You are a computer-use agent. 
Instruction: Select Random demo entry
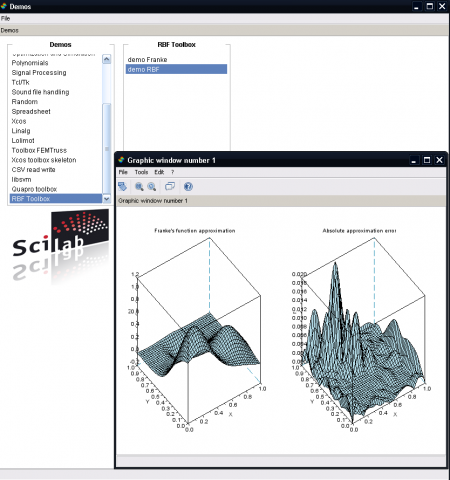point(56,102)
